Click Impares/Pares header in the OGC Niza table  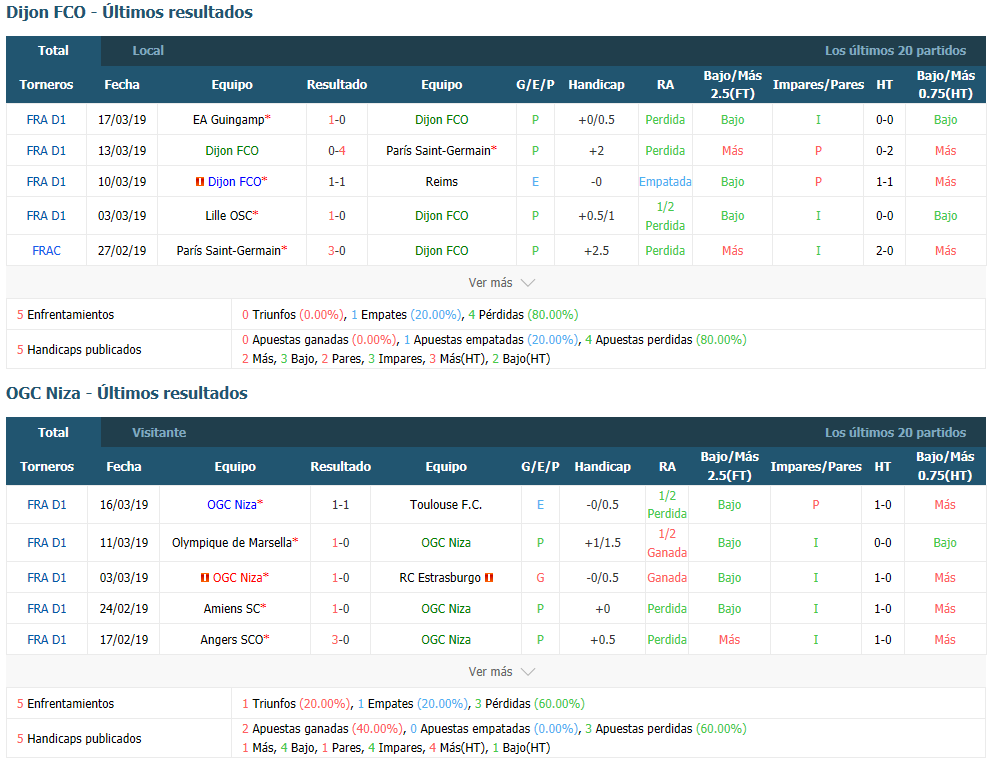pyautogui.click(x=816, y=467)
